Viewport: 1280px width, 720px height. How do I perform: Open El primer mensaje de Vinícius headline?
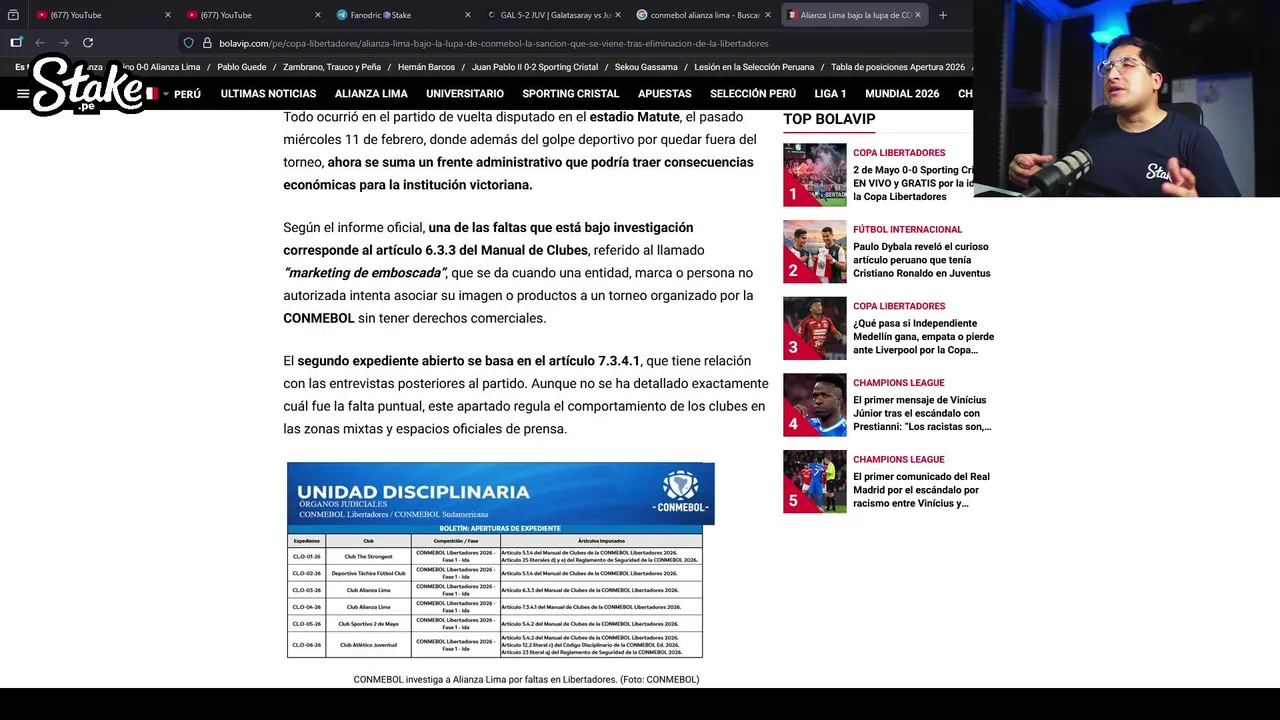pyautogui.click(x=922, y=413)
